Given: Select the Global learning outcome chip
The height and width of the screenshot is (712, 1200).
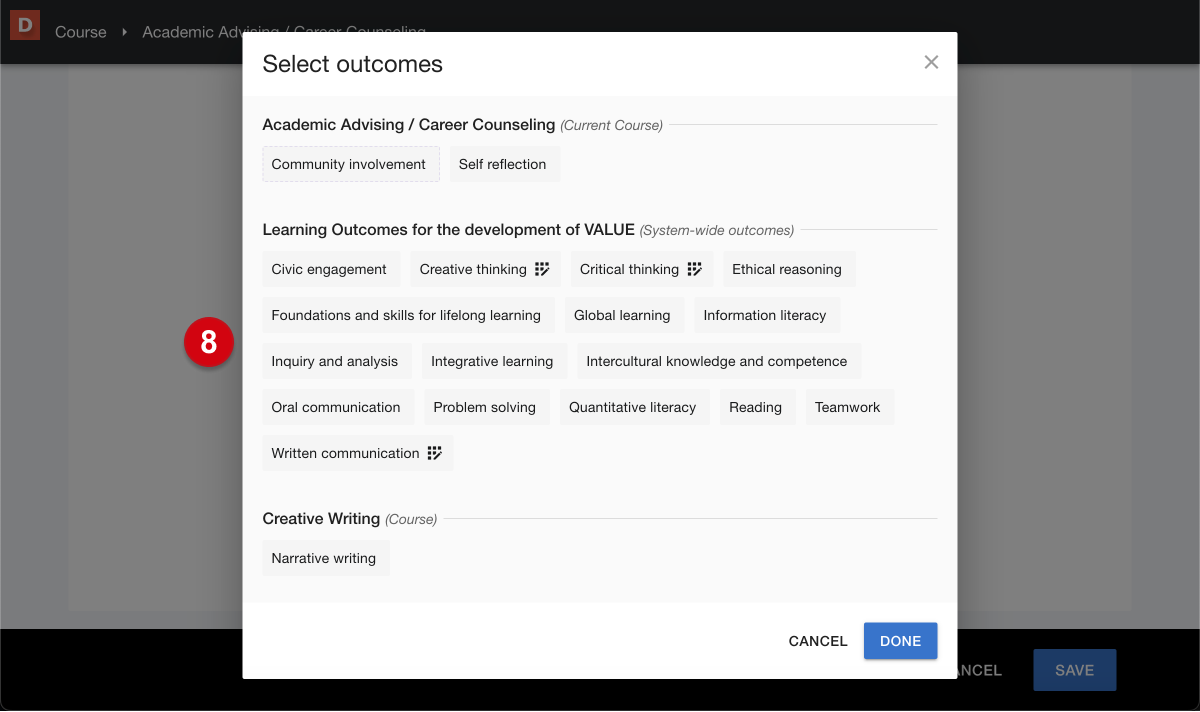Looking at the screenshot, I should [x=622, y=315].
